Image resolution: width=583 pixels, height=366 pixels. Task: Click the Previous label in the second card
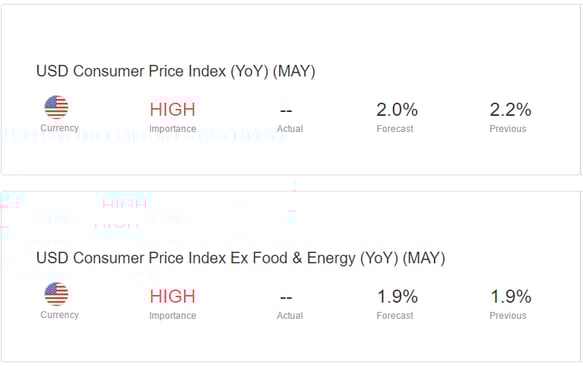coord(508,315)
